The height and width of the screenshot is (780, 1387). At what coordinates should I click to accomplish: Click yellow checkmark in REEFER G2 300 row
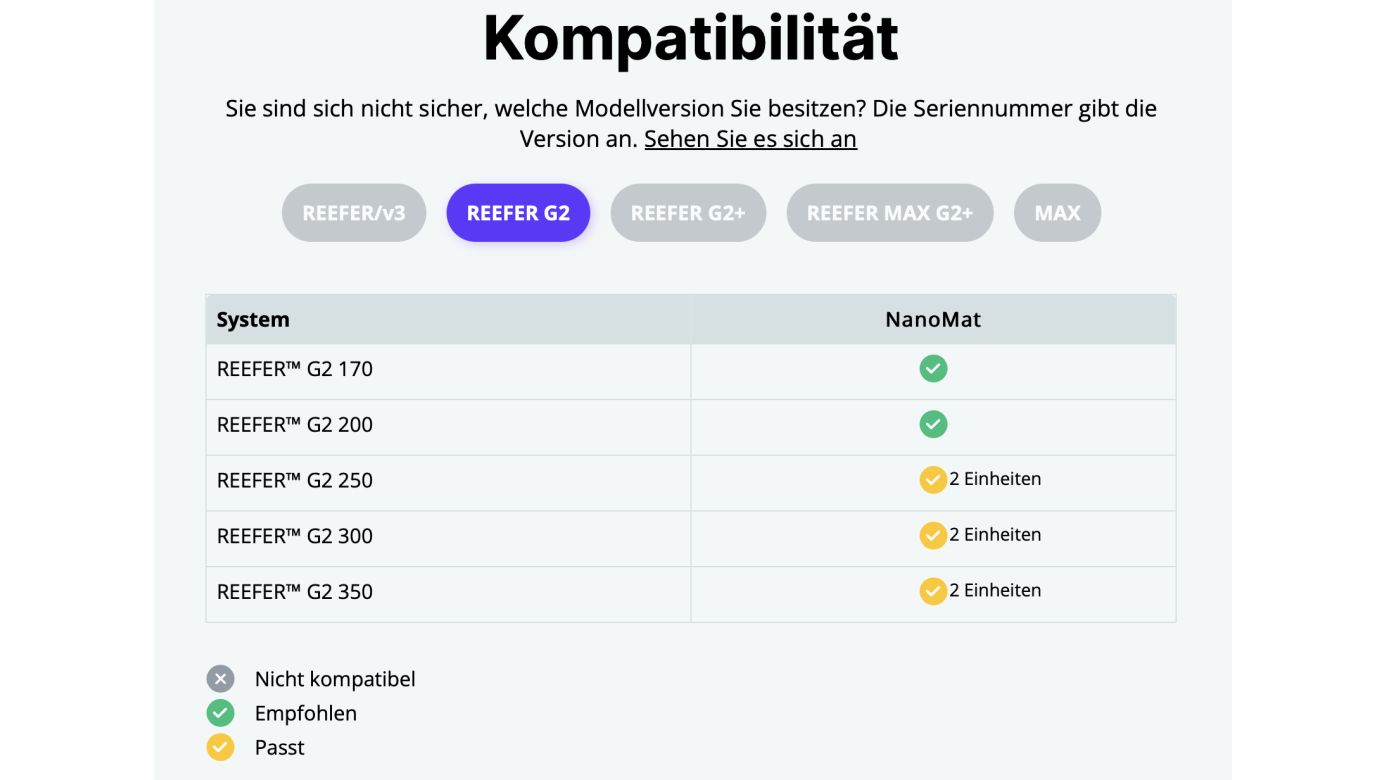933,536
